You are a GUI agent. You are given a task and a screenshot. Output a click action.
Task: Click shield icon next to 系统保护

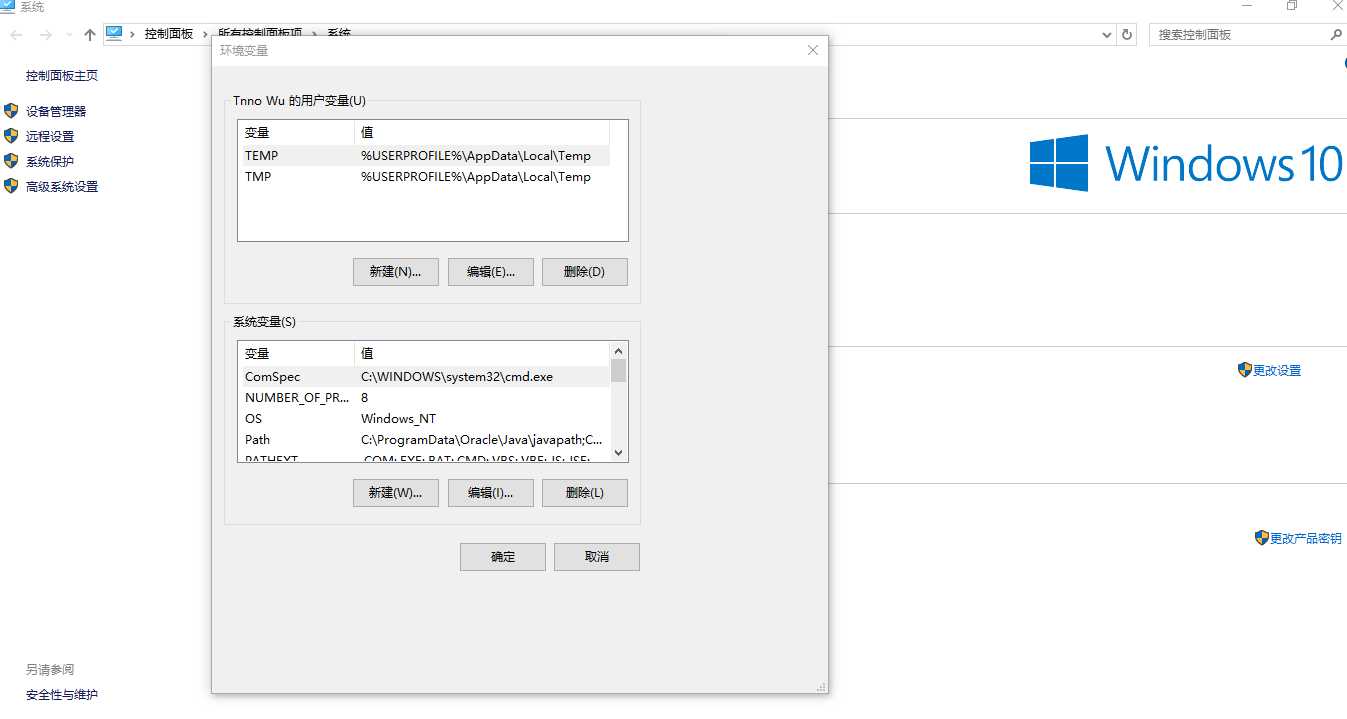pyautogui.click(x=11, y=161)
